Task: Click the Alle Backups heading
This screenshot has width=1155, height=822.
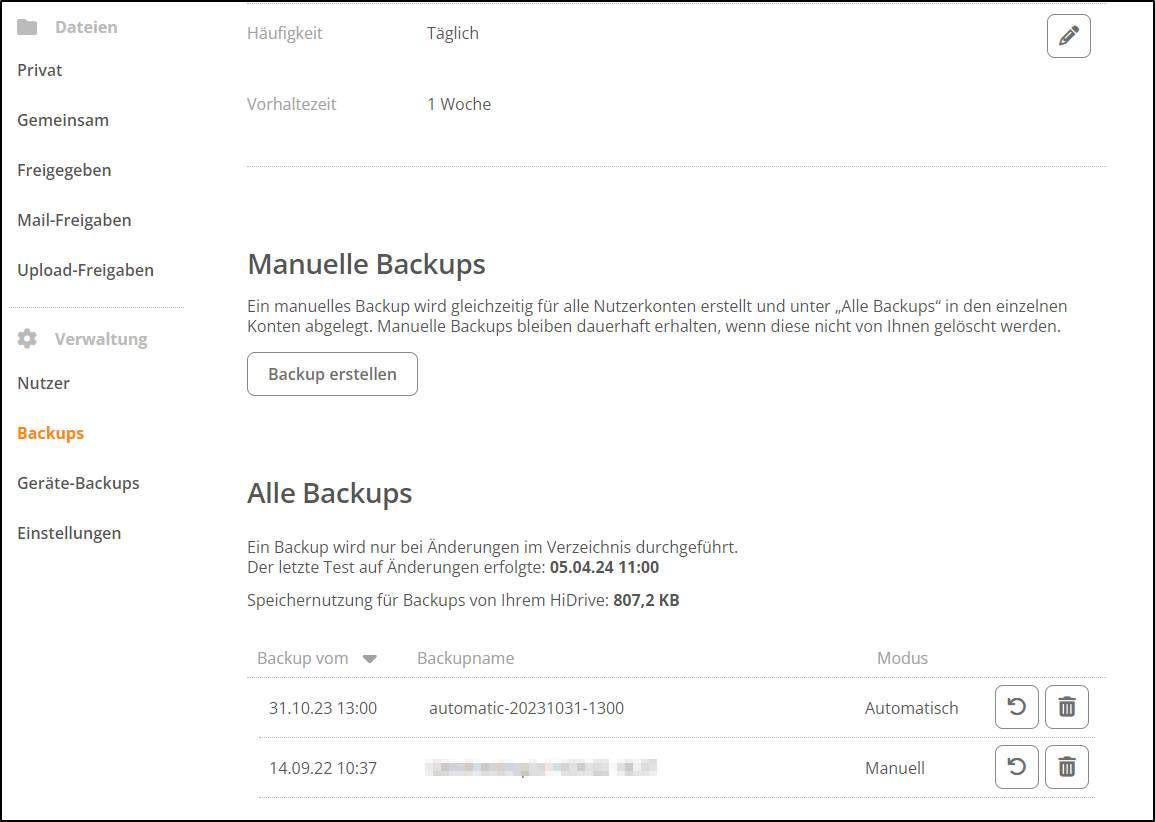Action: pyautogui.click(x=329, y=493)
